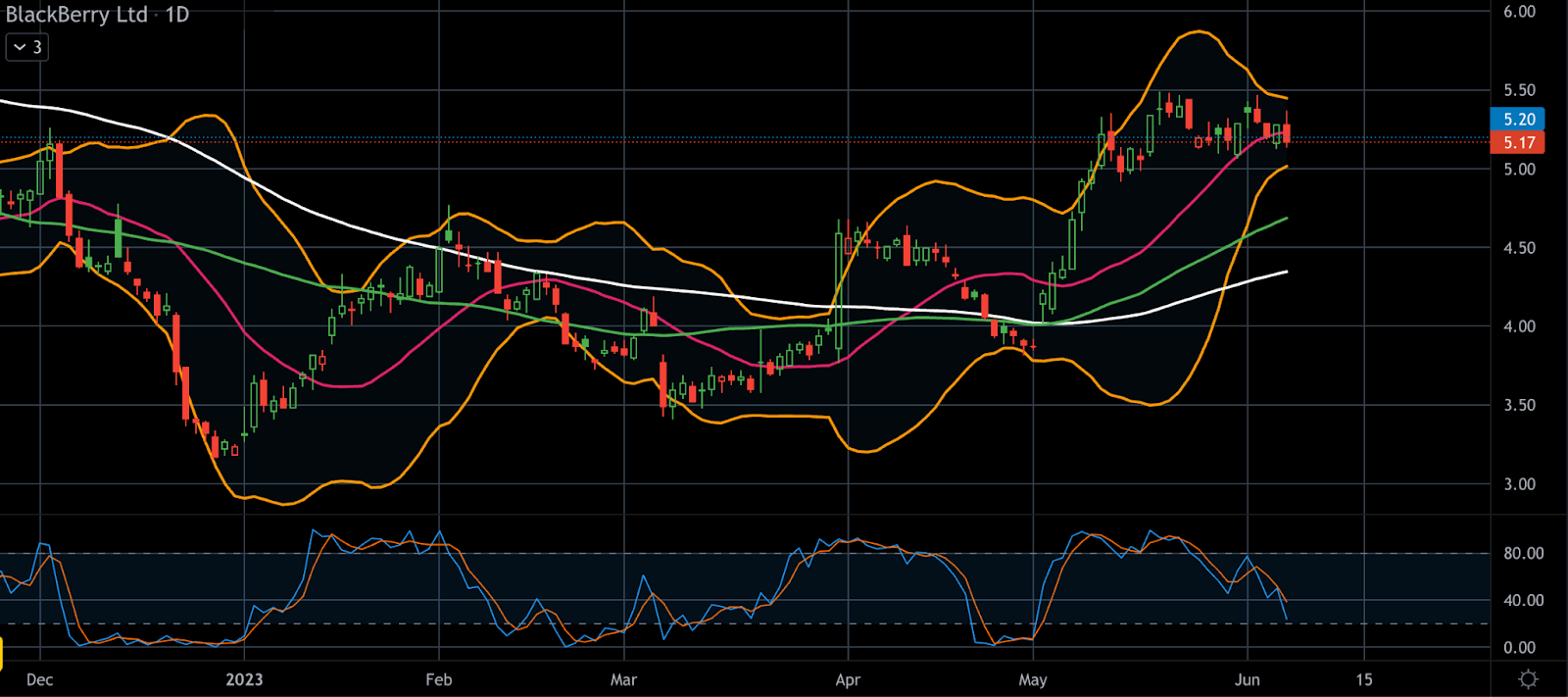This screenshot has height=697, width=1568.
Task: Click the May date label
Action: [x=1033, y=679]
